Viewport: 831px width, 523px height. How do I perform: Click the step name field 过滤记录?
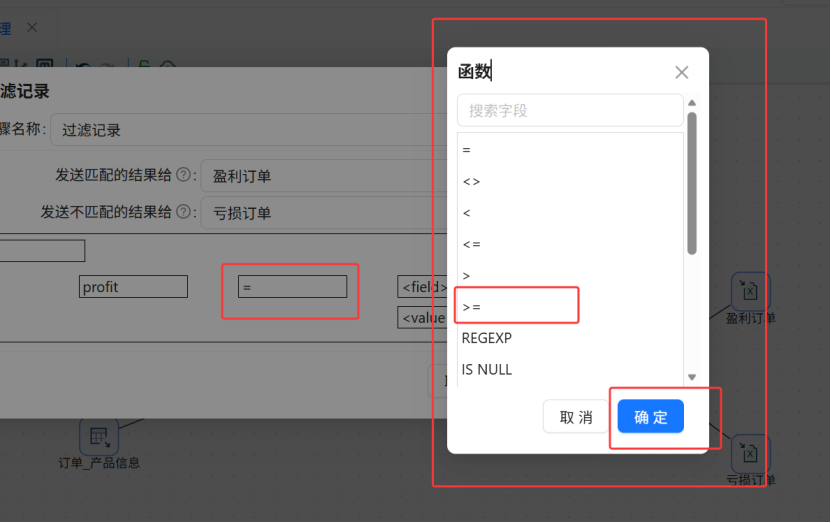249,130
